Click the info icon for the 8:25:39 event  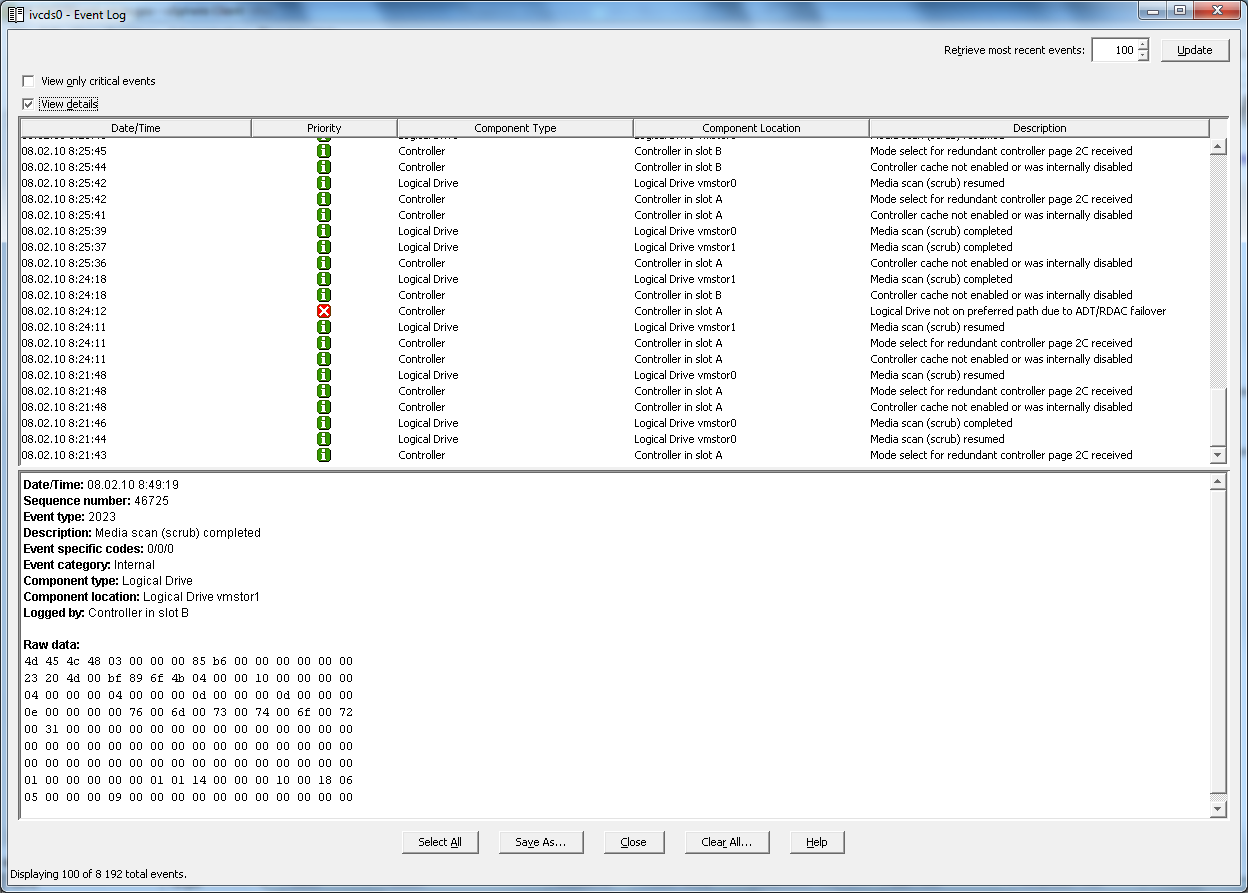324,231
